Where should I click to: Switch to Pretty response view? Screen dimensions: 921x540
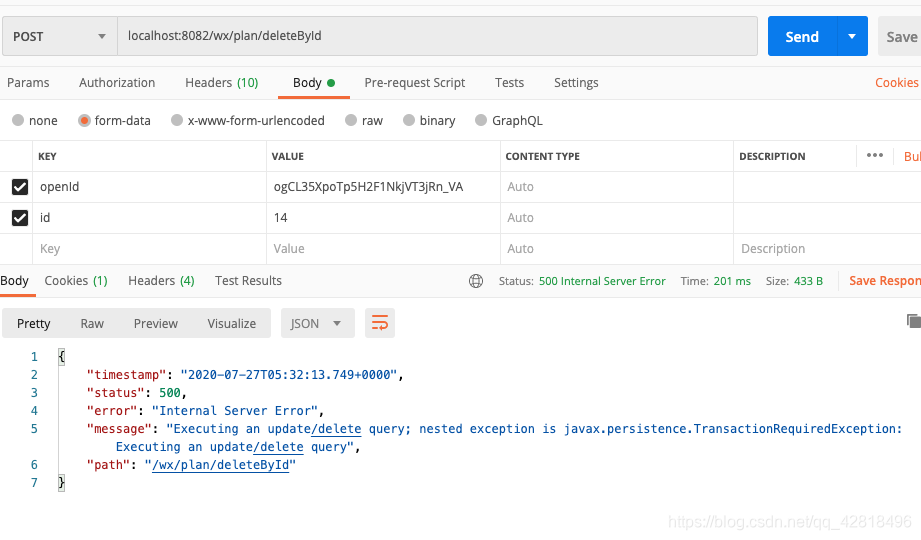pyautogui.click(x=33, y=324)
